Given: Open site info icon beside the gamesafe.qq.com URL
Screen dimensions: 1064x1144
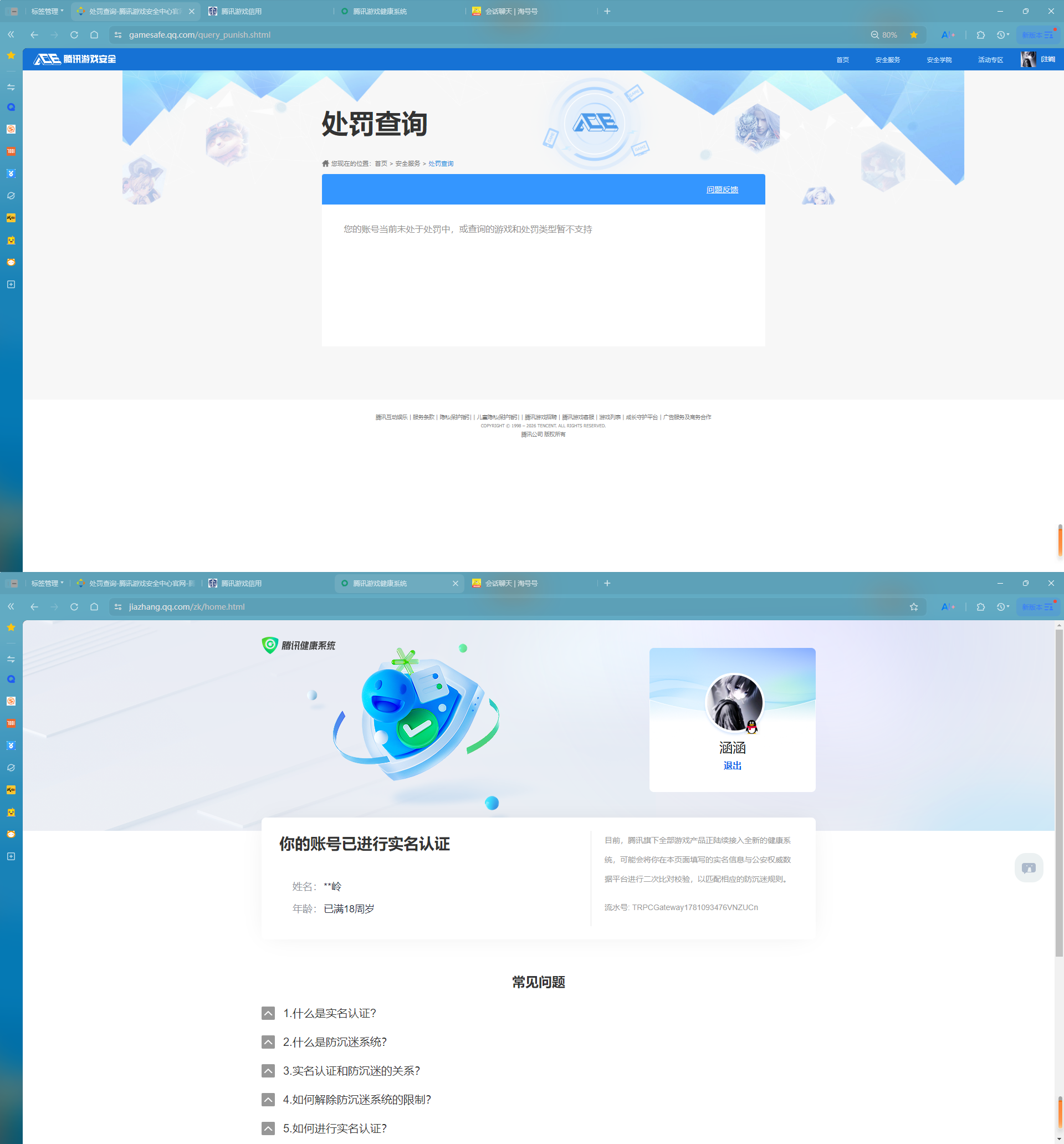Looking at the screenshot, I should [x=118, y=34].
